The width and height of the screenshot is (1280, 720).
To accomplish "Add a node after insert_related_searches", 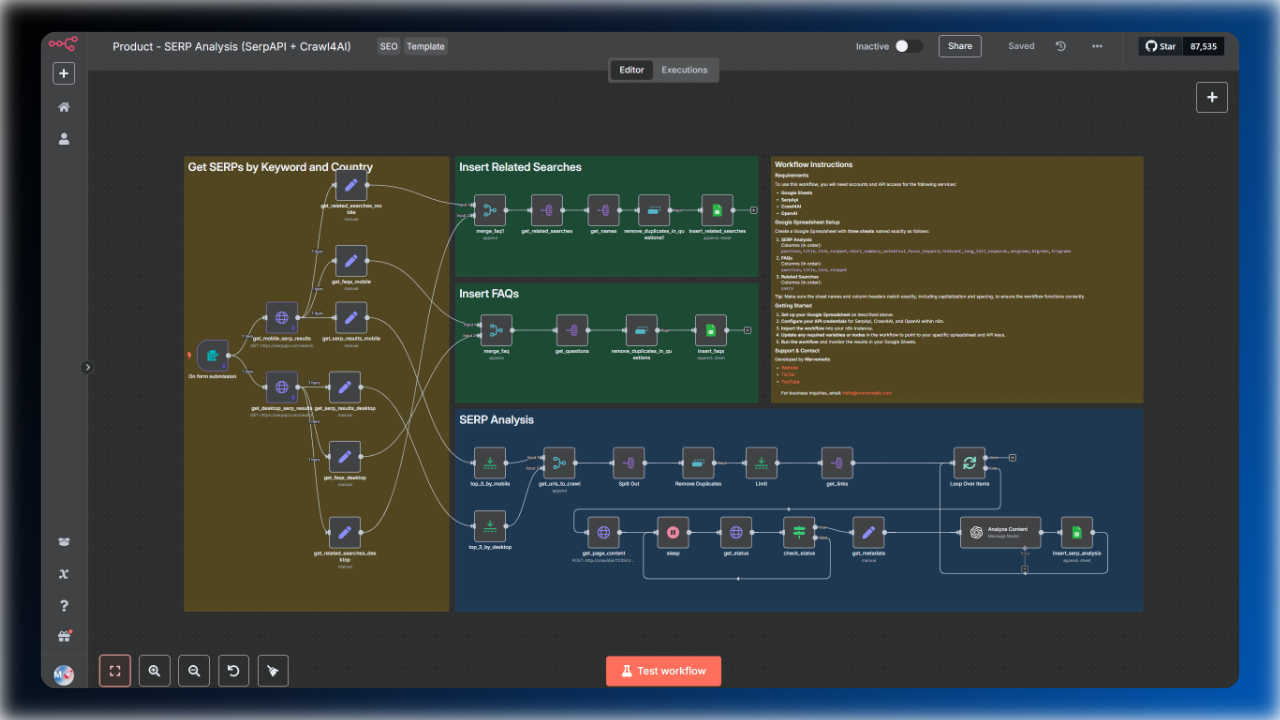I will (754, 211).
